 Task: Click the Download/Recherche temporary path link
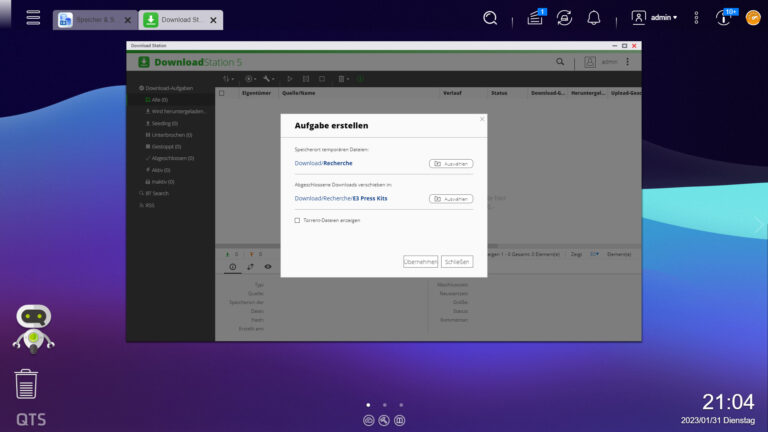[323, 163]
